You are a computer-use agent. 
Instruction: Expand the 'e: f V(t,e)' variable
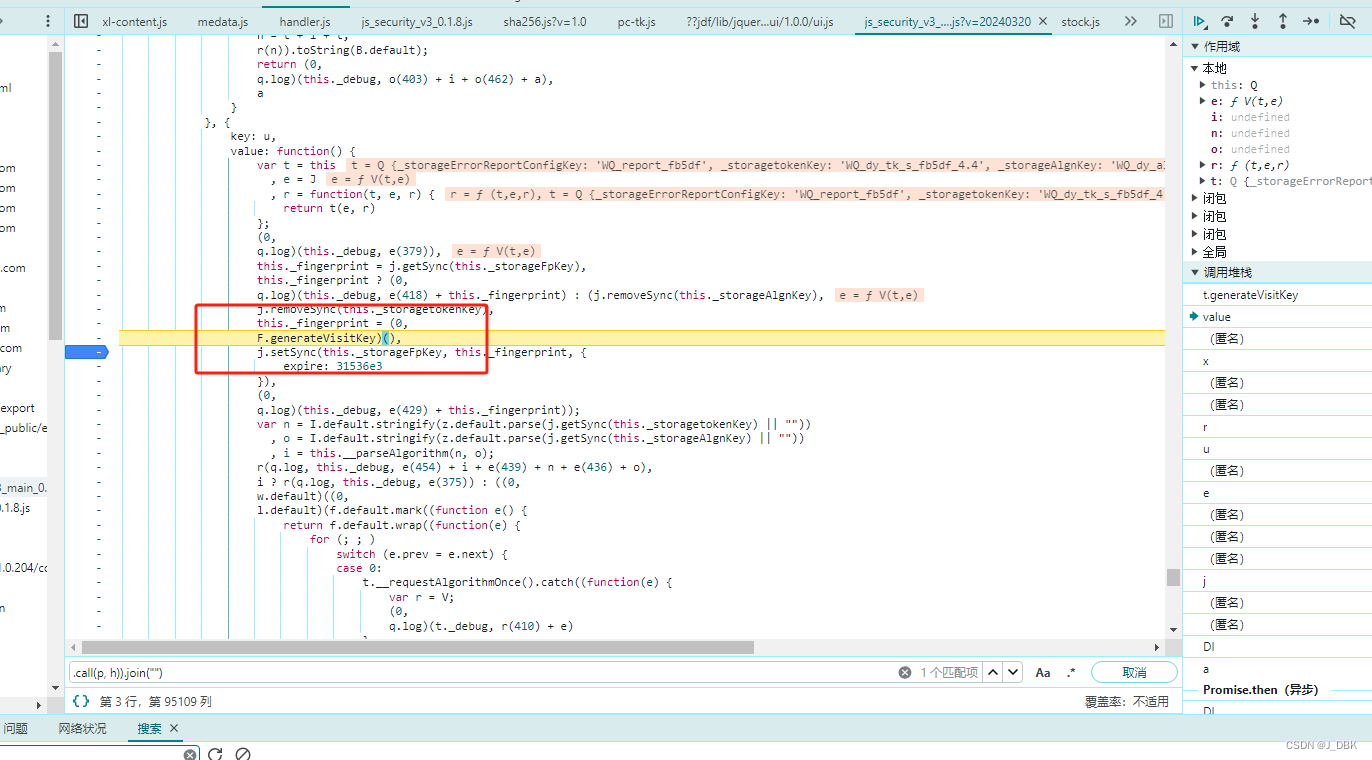1203,101
